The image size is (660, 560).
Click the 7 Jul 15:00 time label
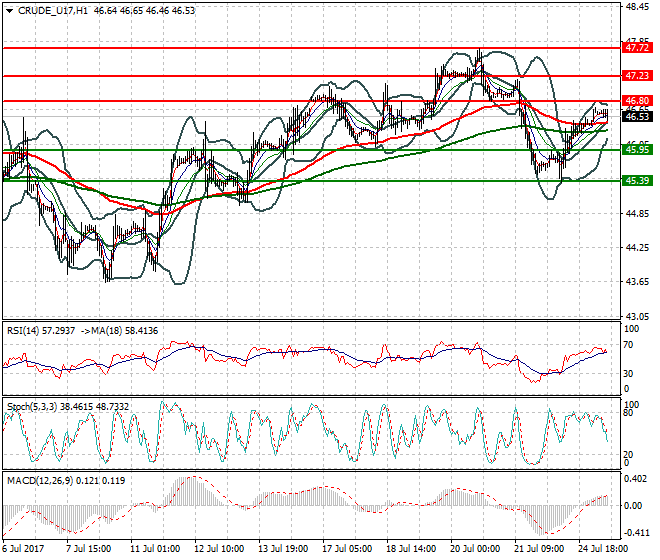(89, 549)
